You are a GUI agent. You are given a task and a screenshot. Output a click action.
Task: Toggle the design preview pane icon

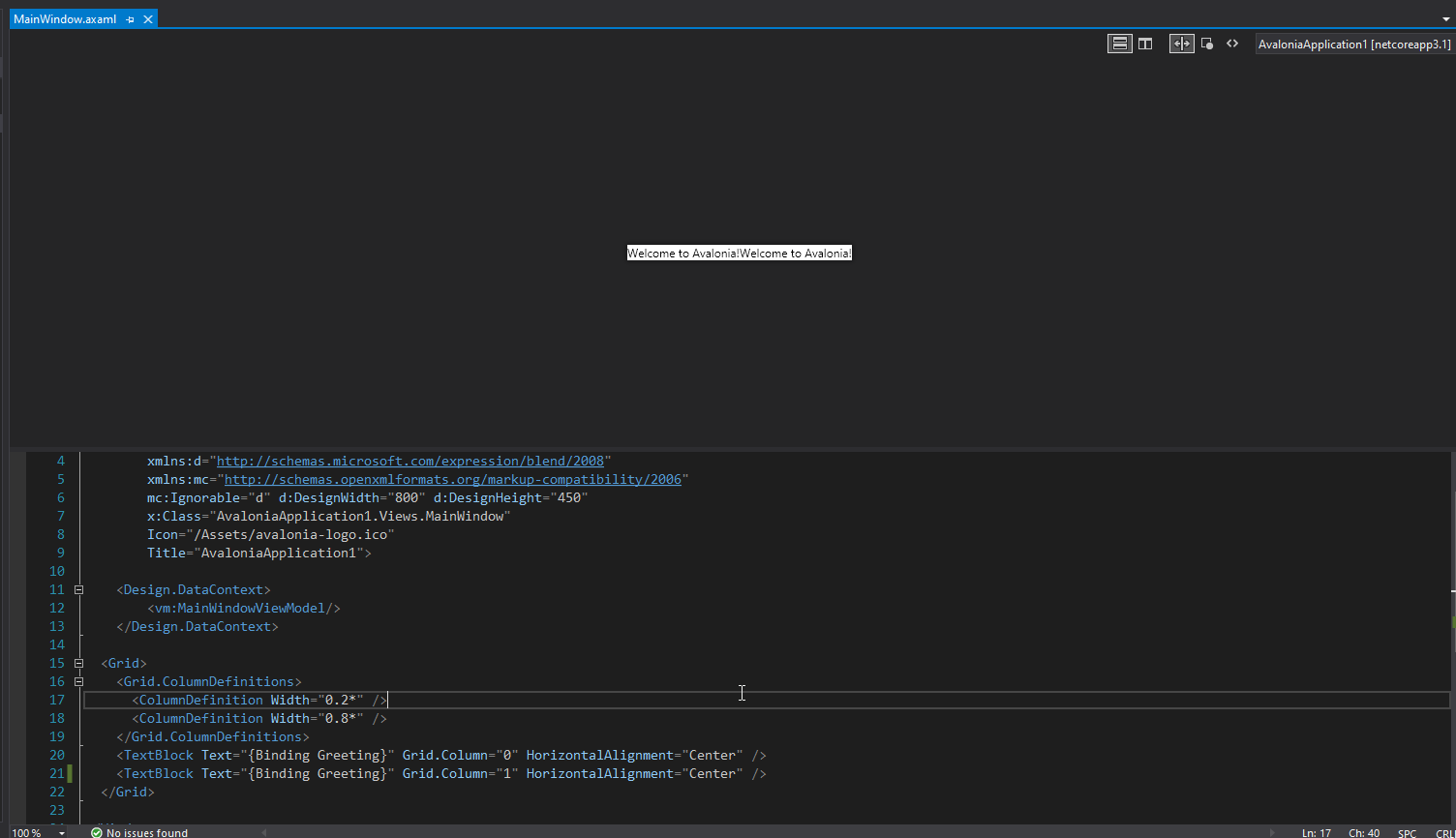(x=1207, y=43)
